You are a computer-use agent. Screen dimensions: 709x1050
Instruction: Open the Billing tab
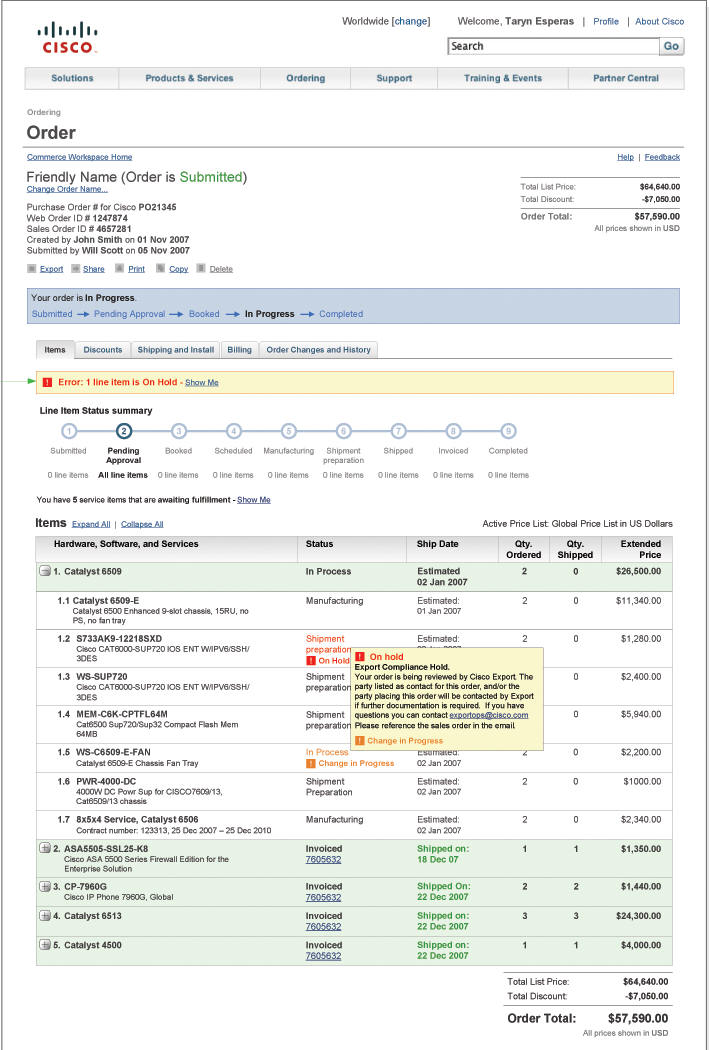[239, 350]
